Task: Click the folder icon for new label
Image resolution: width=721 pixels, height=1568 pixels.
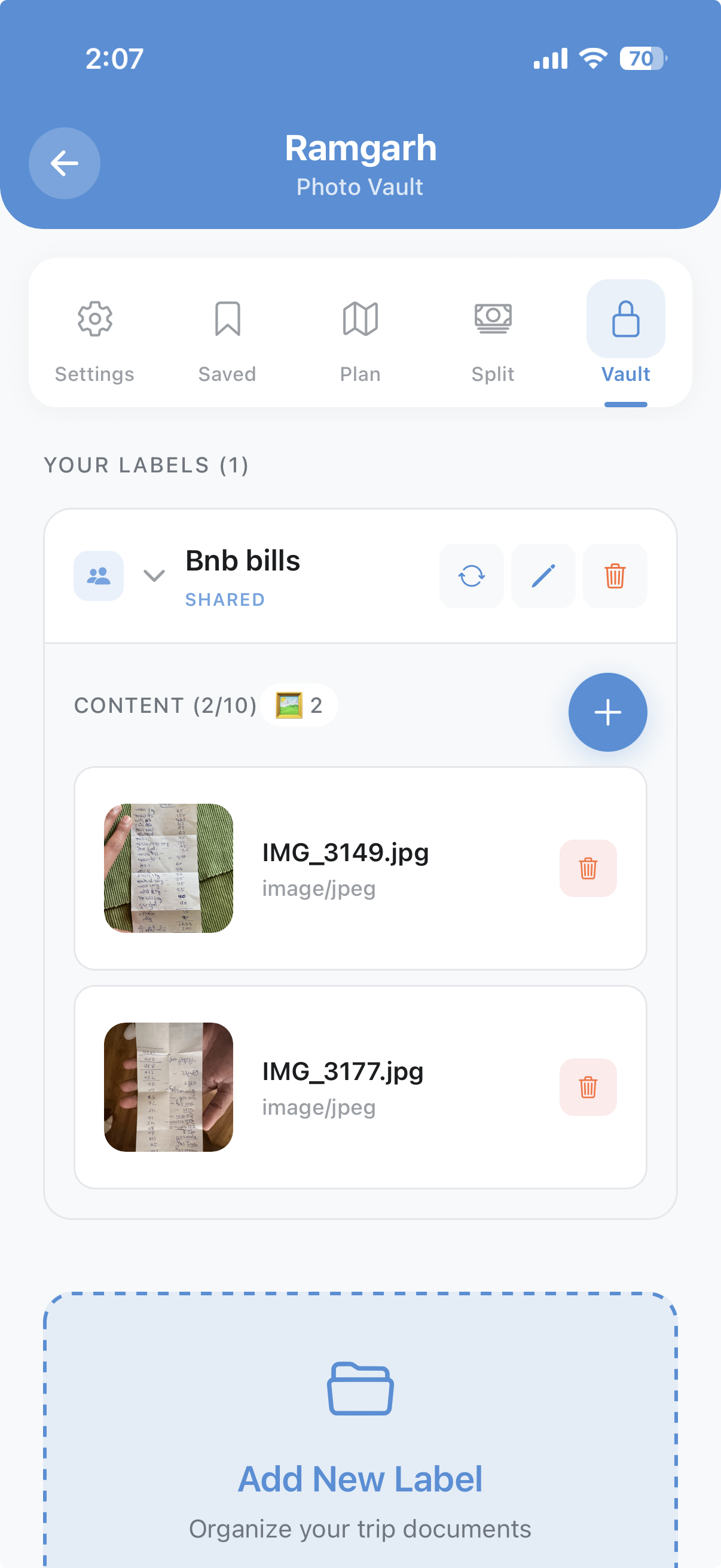Action: click(x=360, y=1389)
